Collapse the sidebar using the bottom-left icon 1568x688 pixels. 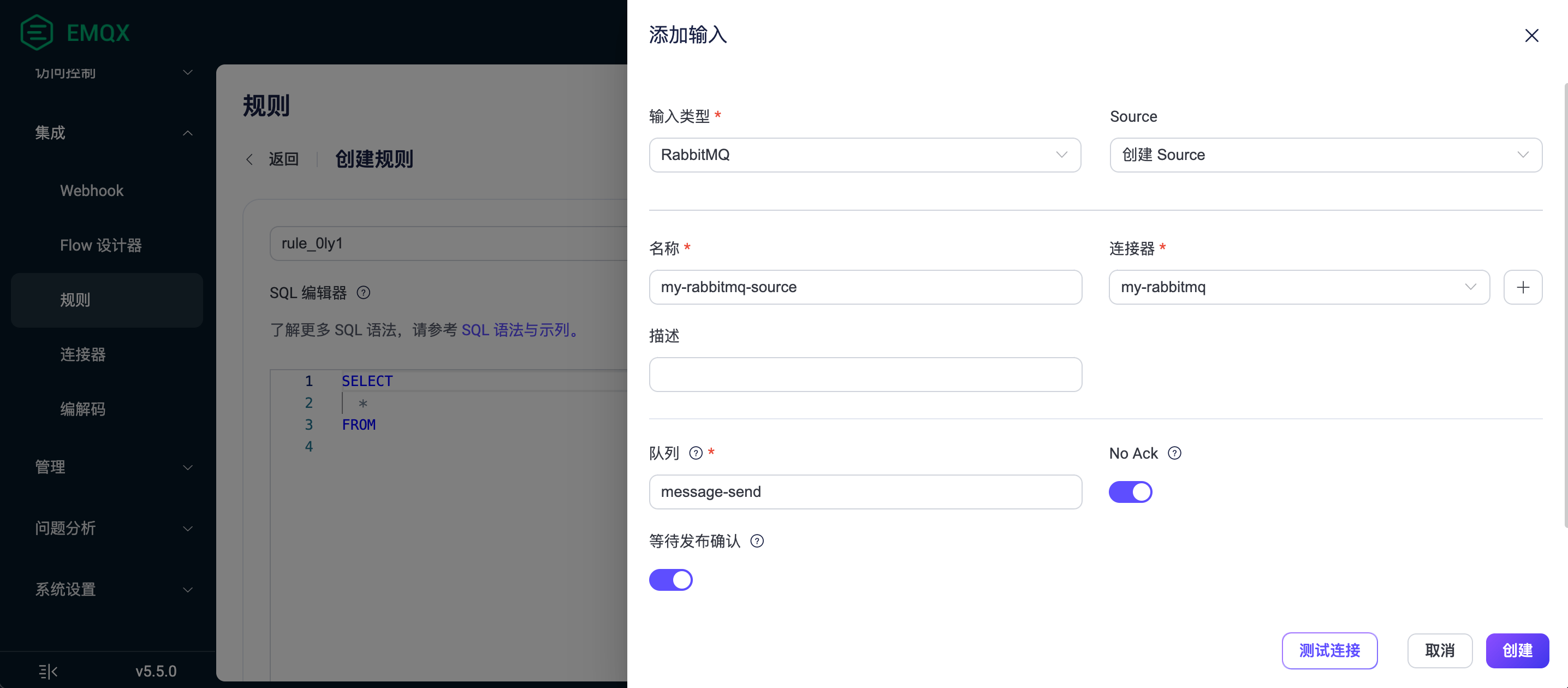(47, 671)
